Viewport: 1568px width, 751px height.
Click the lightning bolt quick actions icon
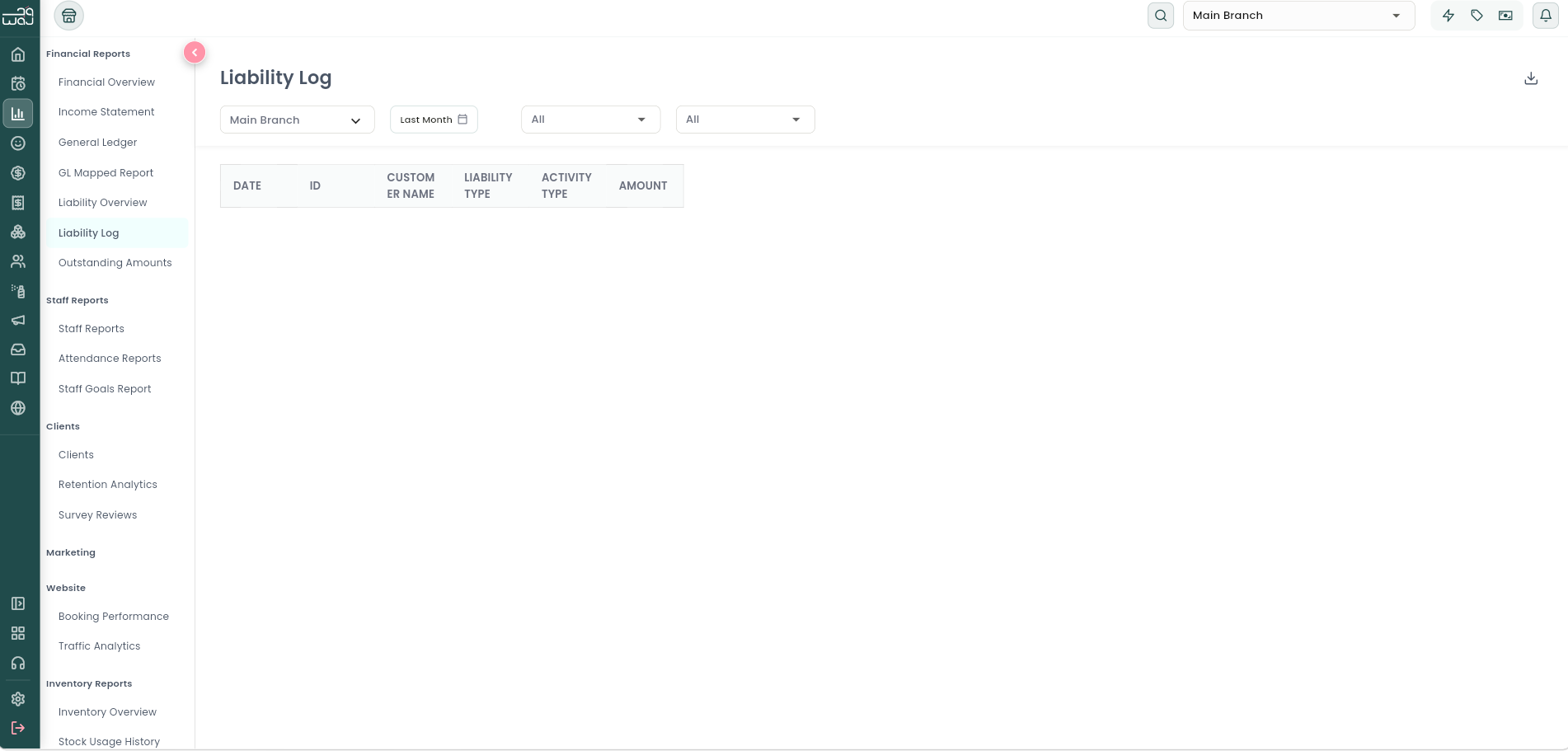[x=1448, y=16]
